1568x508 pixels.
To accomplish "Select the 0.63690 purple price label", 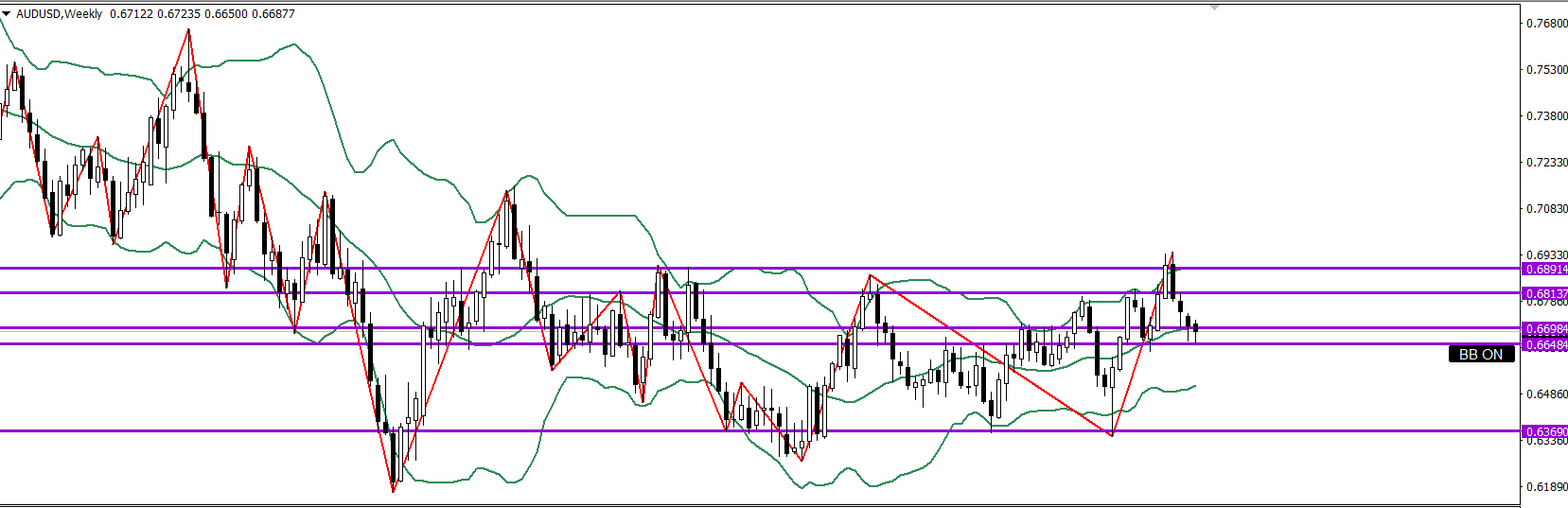I will pyautogui.click(x=1544, y=432).
